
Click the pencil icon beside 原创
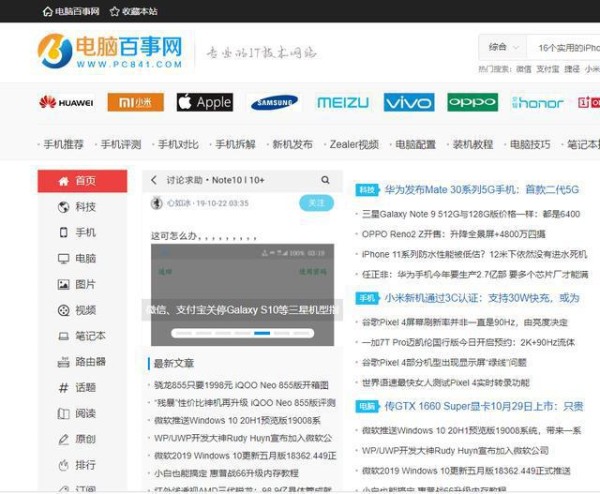click(x=64, y=440)
